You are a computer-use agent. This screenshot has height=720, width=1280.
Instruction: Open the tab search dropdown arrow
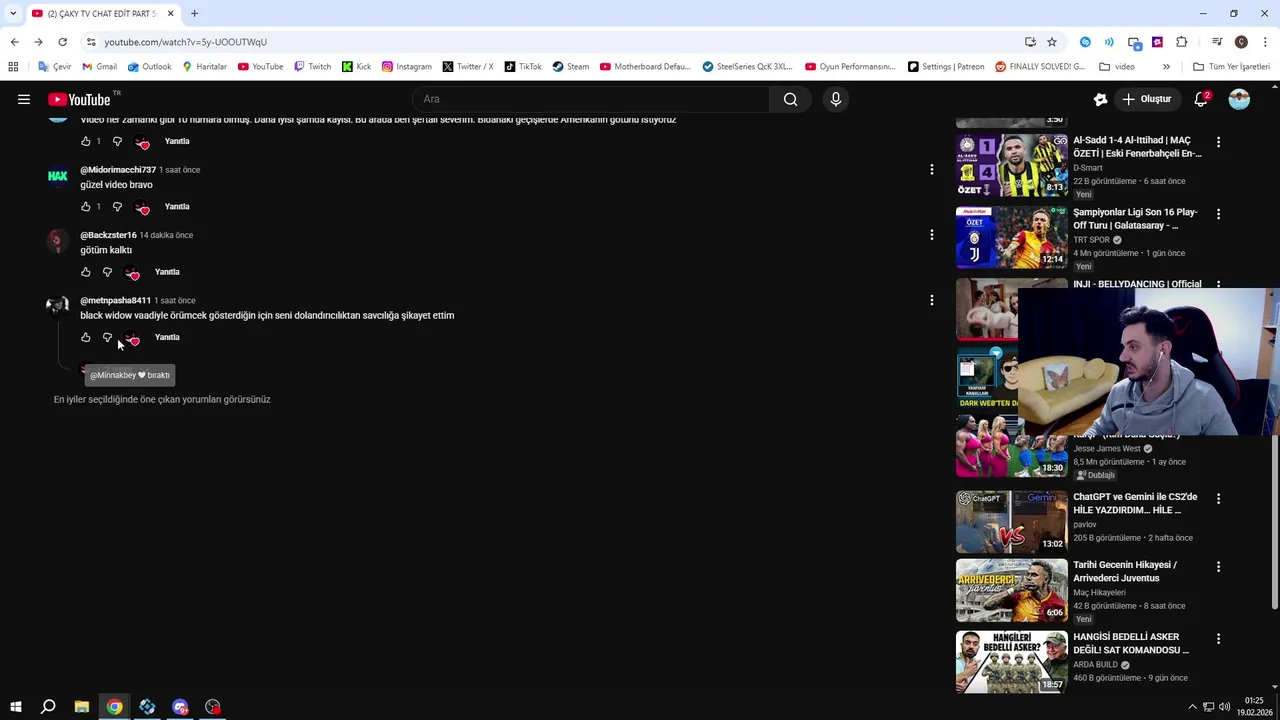(x=12, y=13)
